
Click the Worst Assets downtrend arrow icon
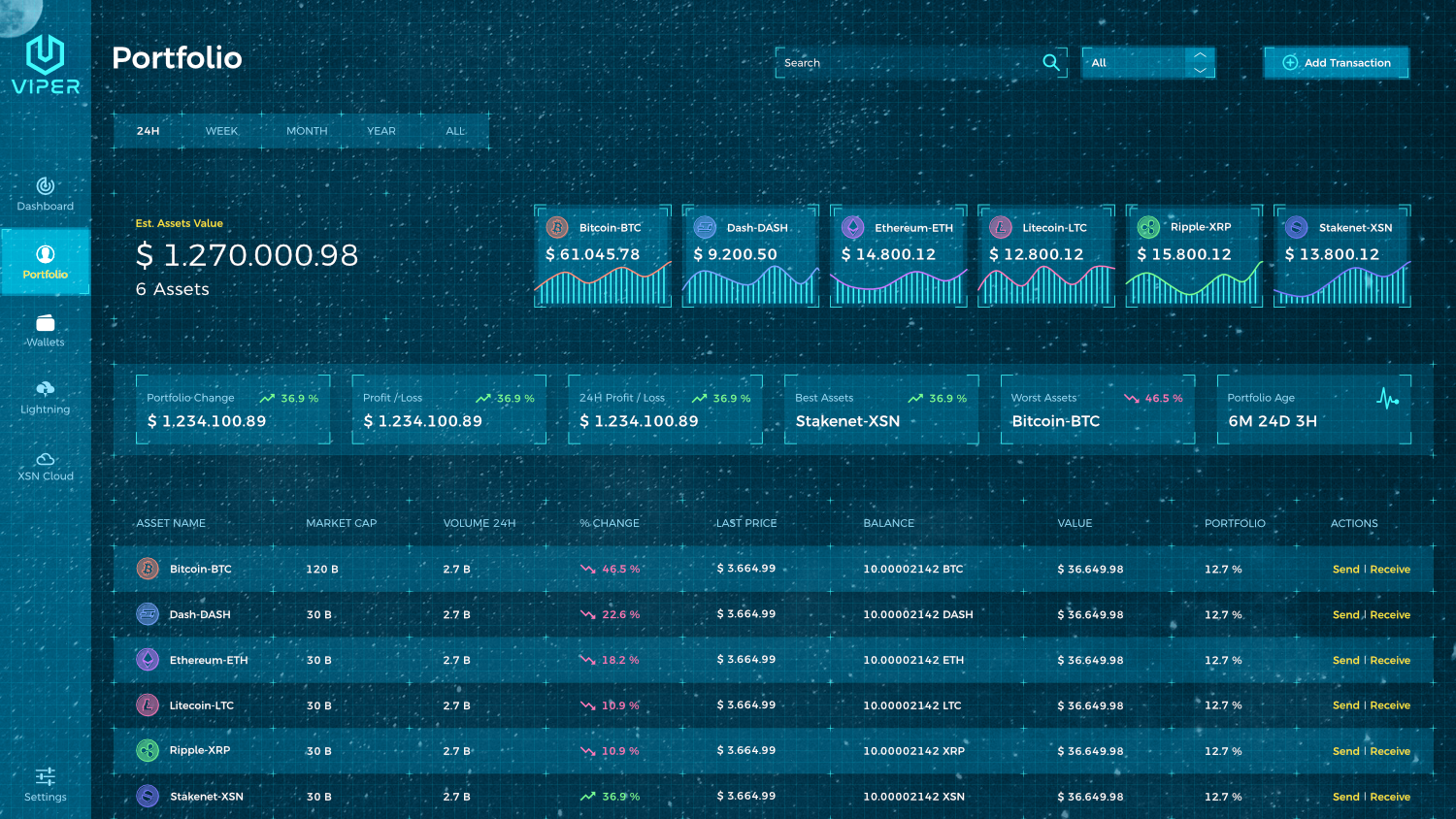(x=1132, y=398)
